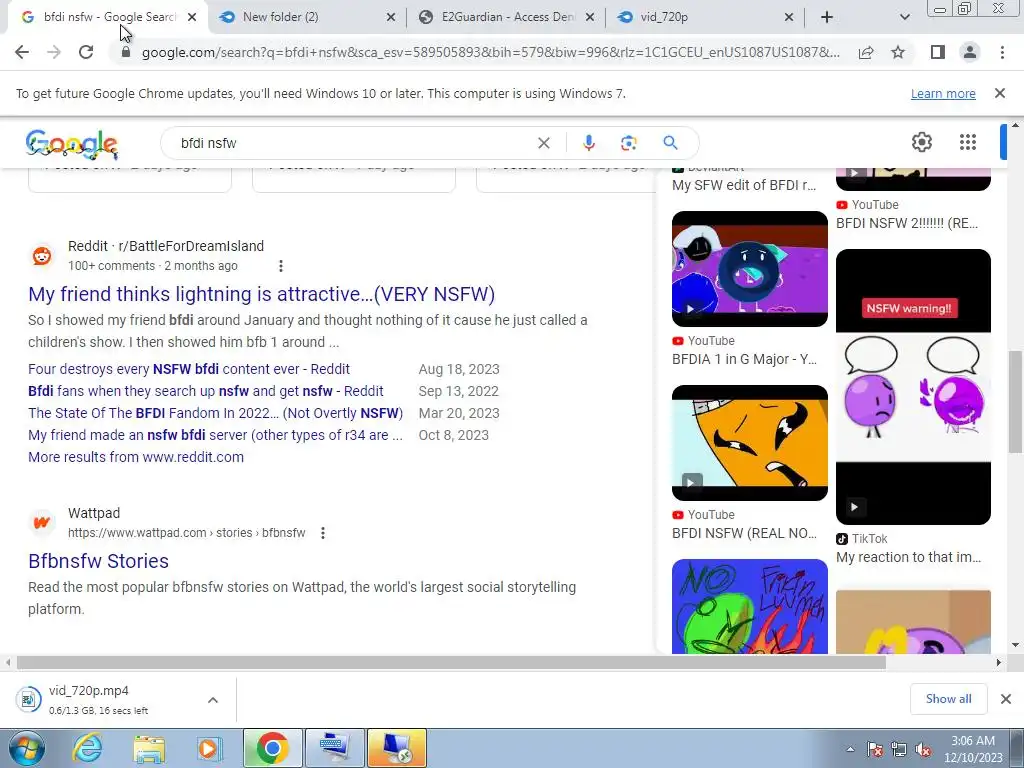The image size is (1024, 768).
Task: Open Windows Explorer from taskbar
Action: [x=149, y=748]
